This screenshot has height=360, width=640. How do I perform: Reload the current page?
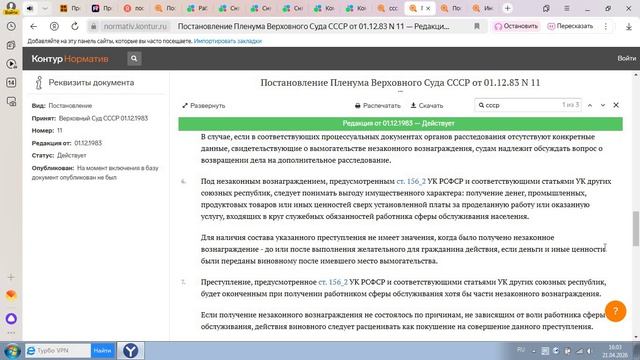click(x=75, y=27)
